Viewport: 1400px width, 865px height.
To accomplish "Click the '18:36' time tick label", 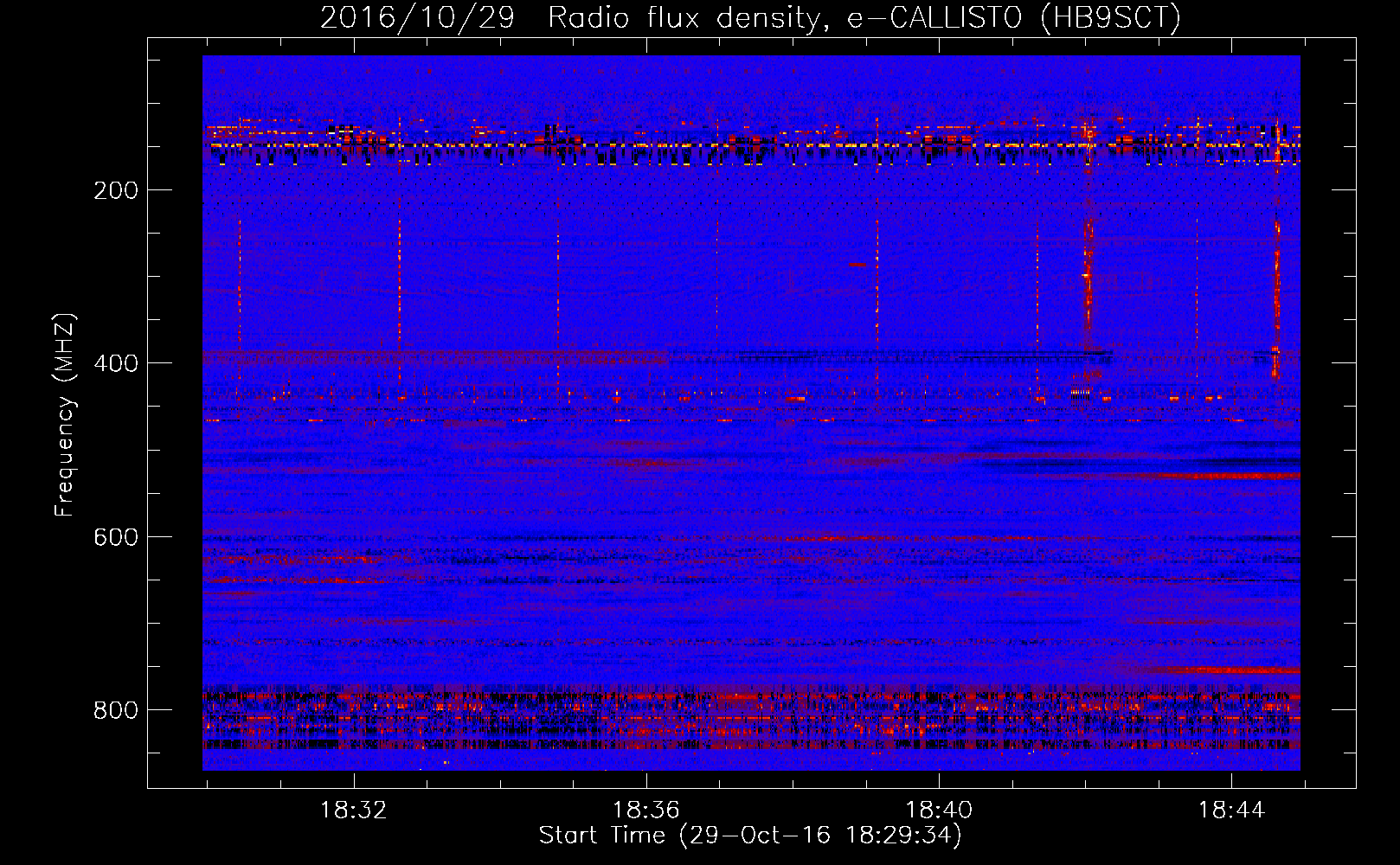I will 646,811.
